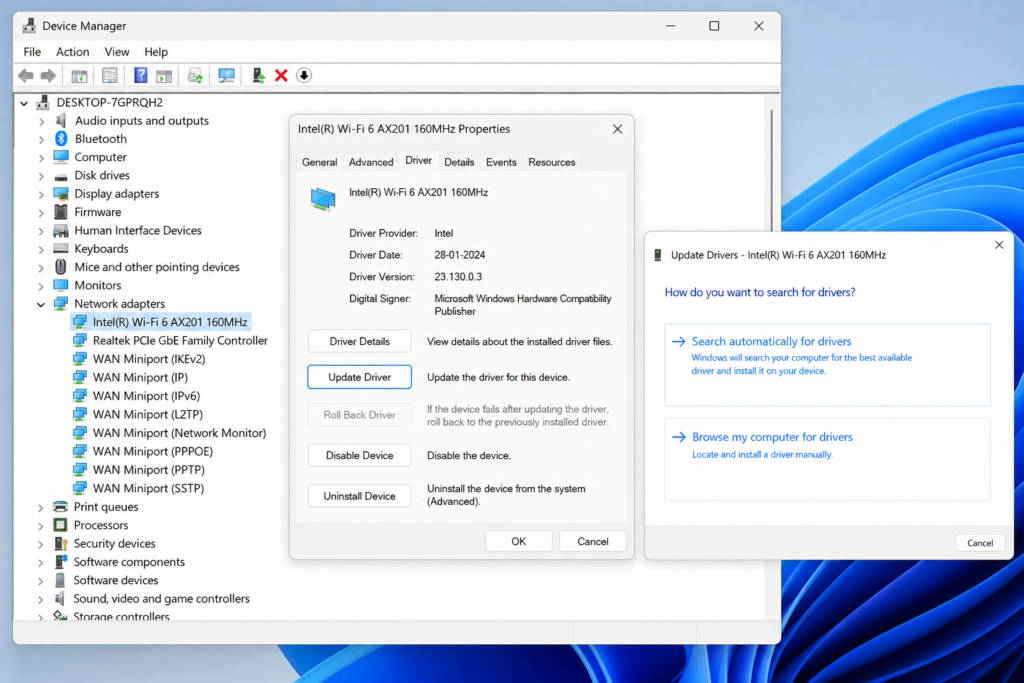Click the Update Driver button
1024x683 pixels.
coord(359,377)
